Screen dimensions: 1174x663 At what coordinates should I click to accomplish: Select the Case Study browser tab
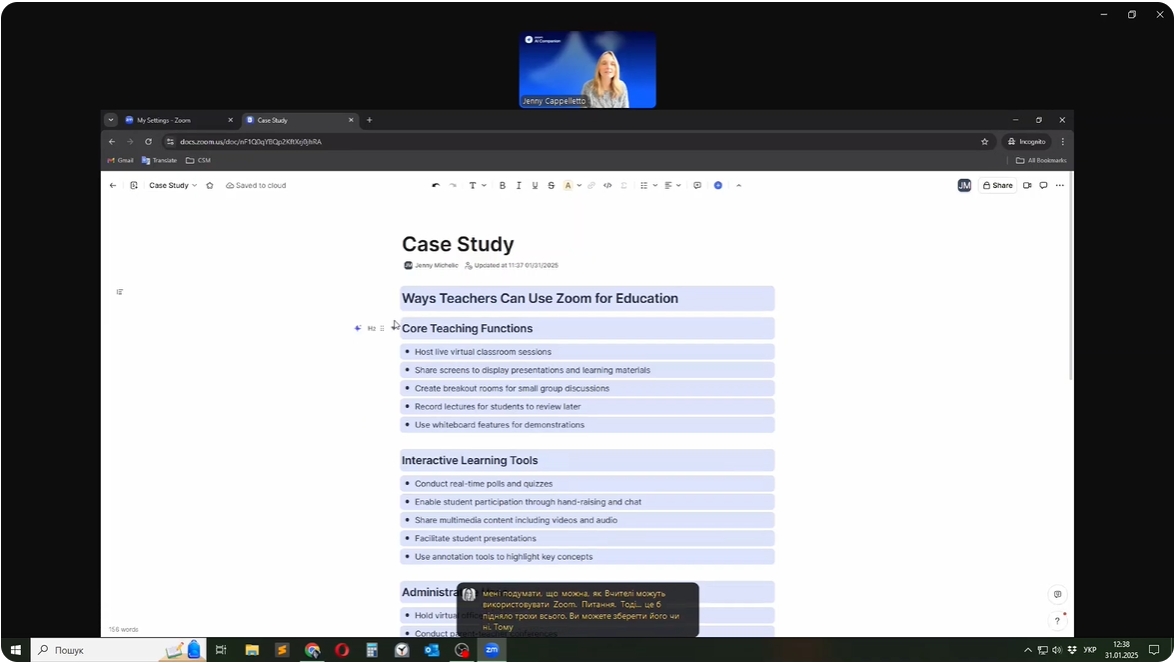pos(299,120)
